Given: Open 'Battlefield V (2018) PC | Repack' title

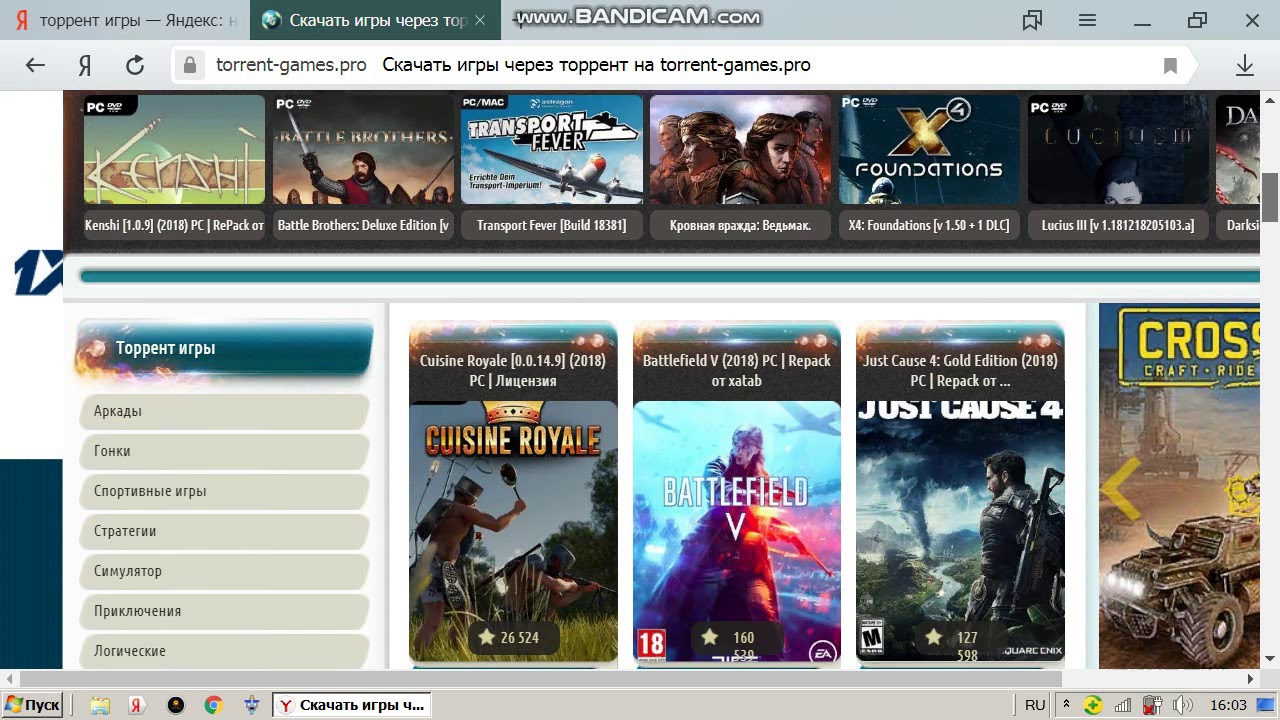Looking at the screenshot, I should pos(737,370).
